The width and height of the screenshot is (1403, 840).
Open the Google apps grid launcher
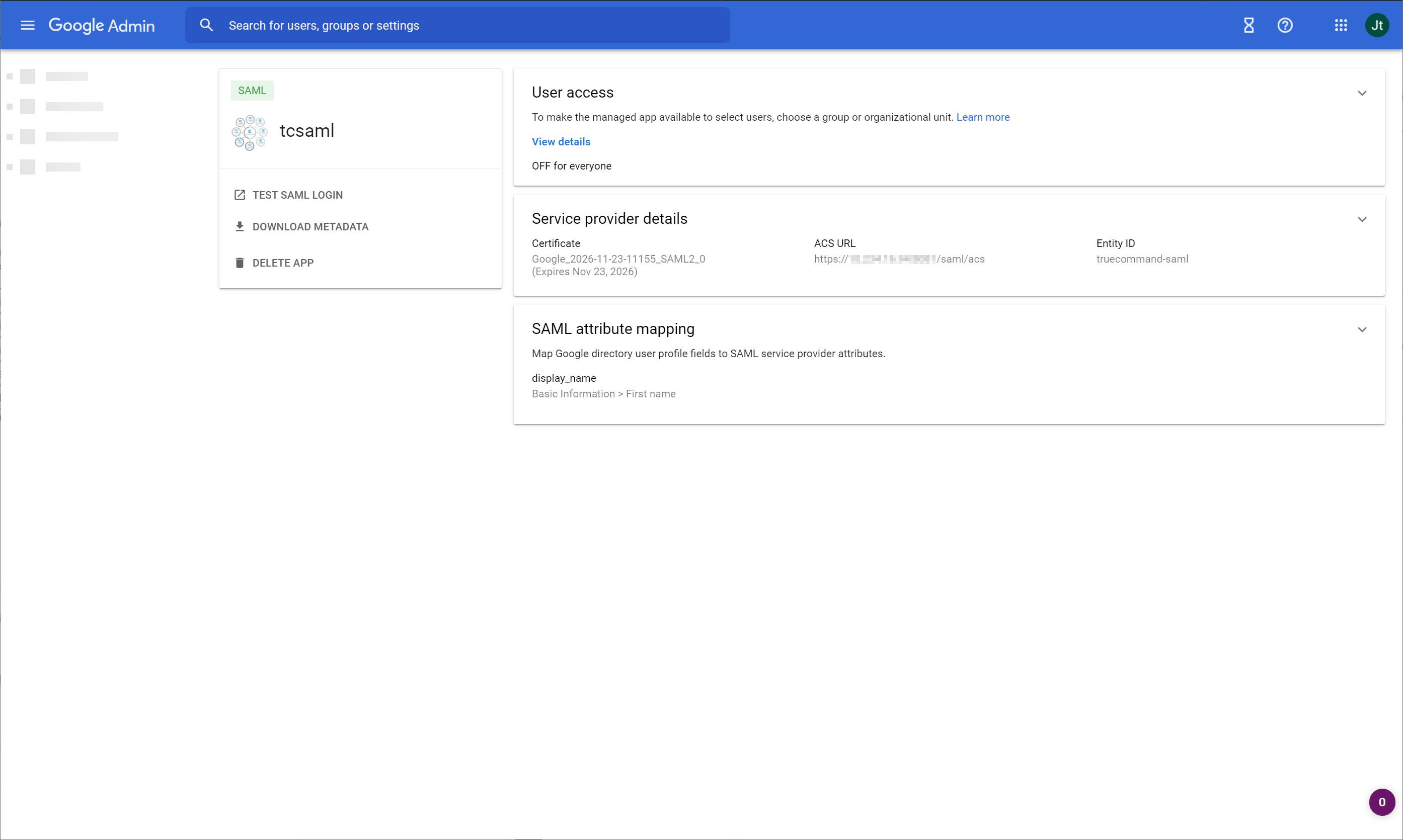pyautogui.click(x=1341, y=25)
